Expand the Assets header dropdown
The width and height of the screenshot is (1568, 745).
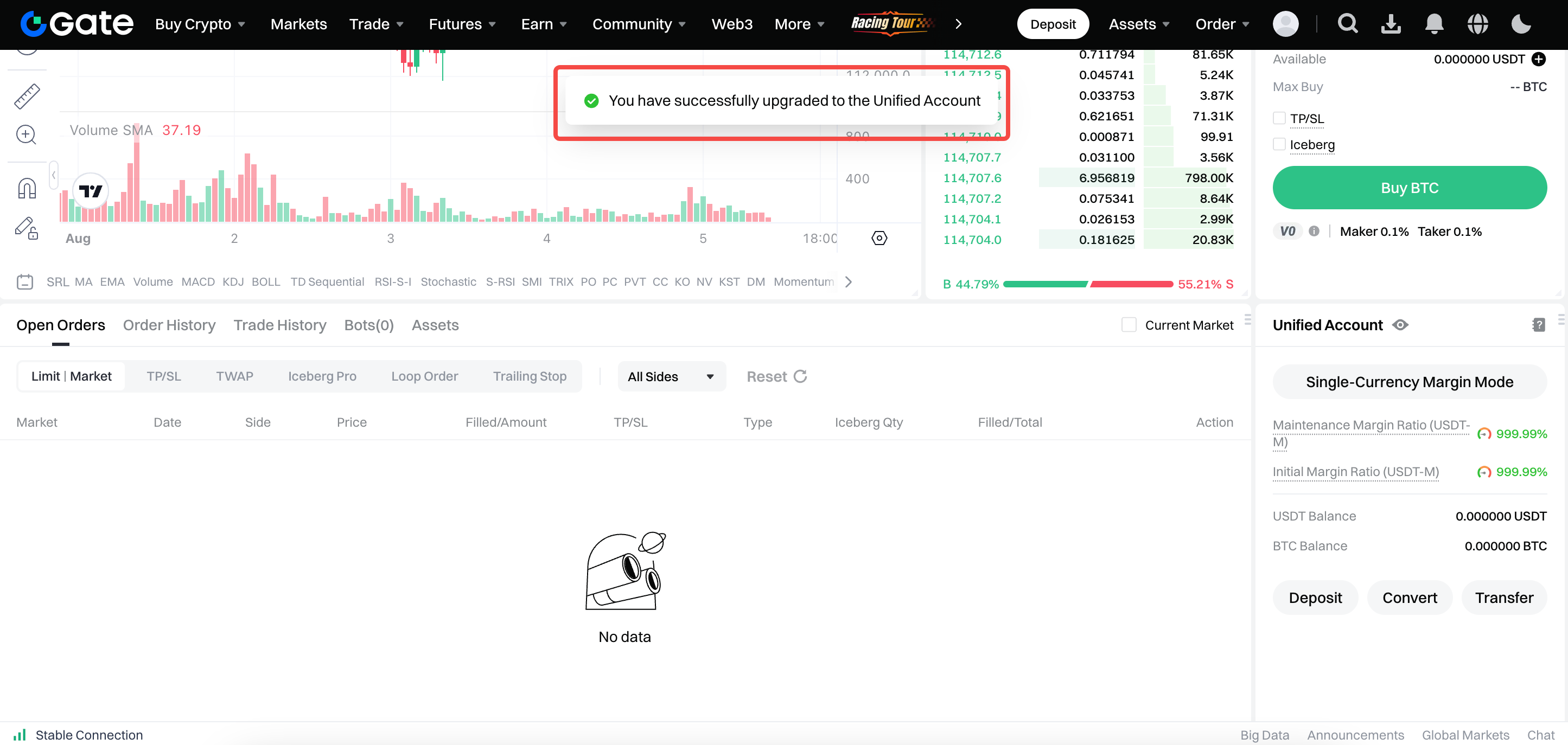1138,24
